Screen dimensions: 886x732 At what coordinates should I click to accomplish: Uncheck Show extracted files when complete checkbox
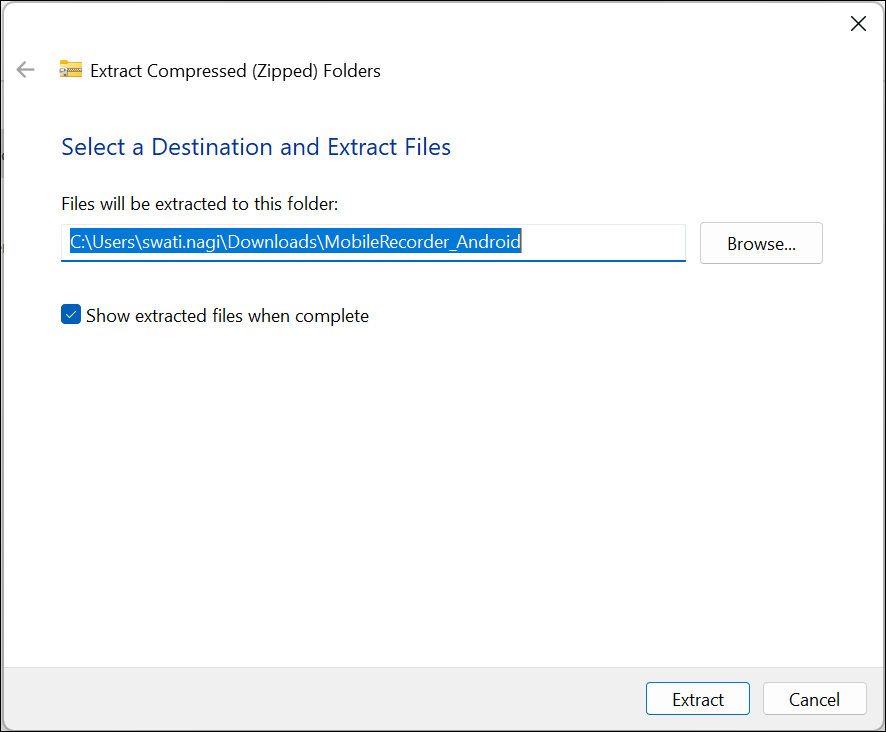pos(71,314)
